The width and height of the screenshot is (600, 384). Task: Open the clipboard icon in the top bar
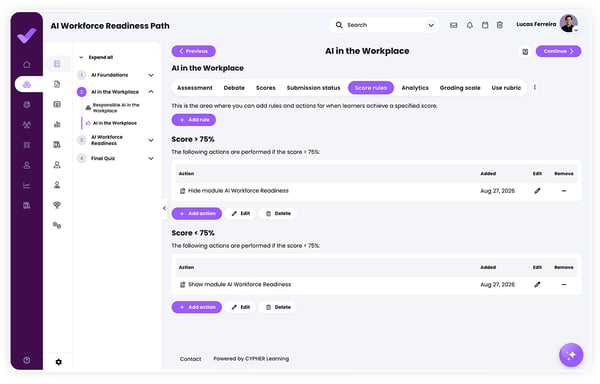[500, 25]
